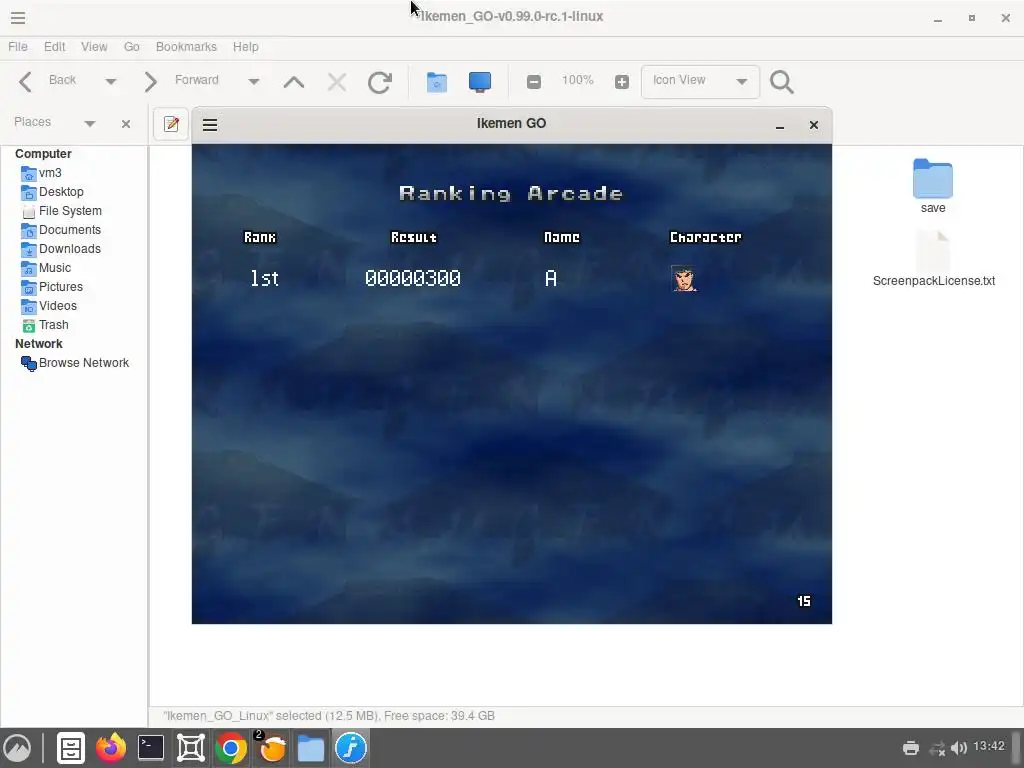1024x768 pixels.
Task: Open the File menu
Action: (18, 46)
